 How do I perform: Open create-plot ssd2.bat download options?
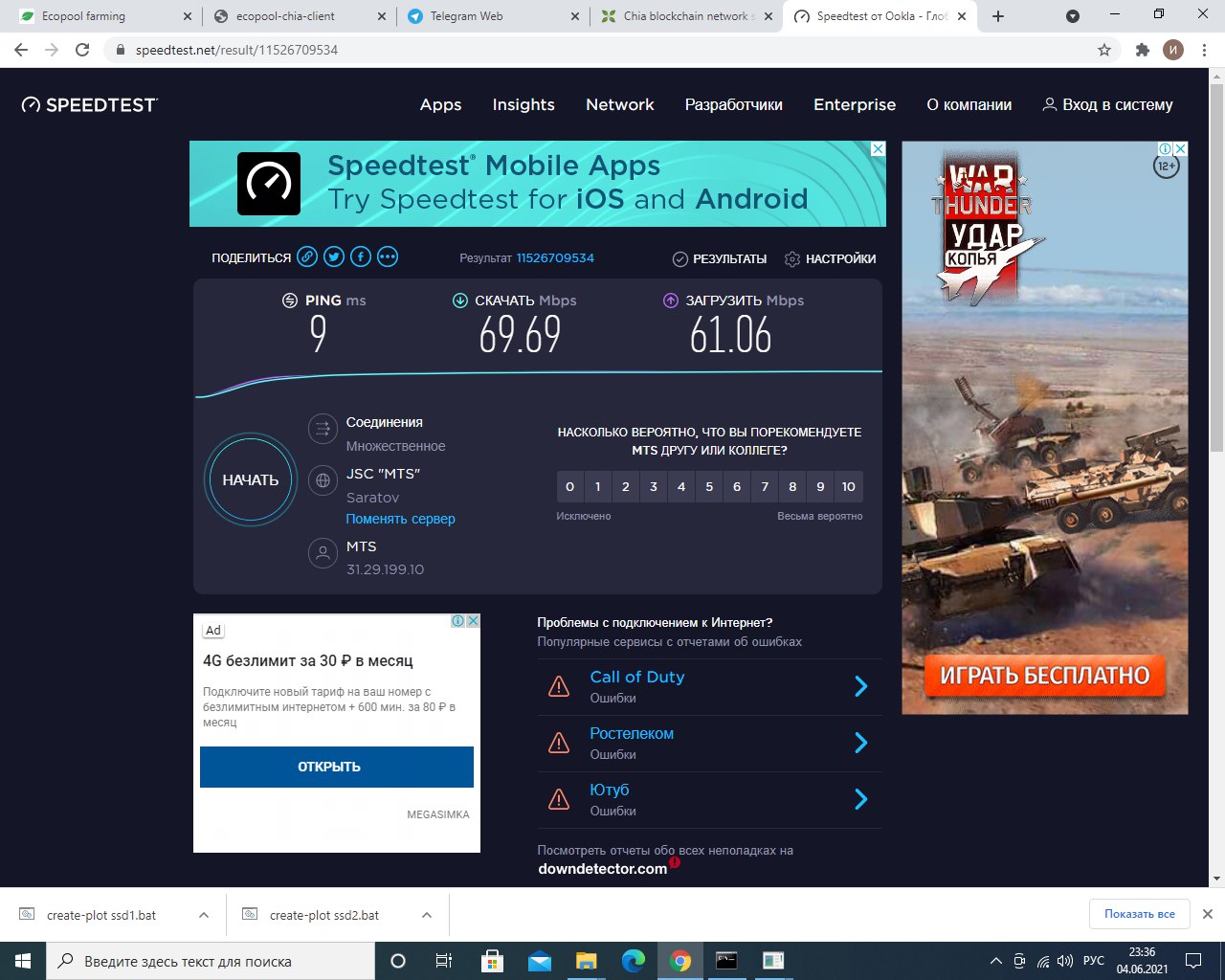tap(427, 915)
